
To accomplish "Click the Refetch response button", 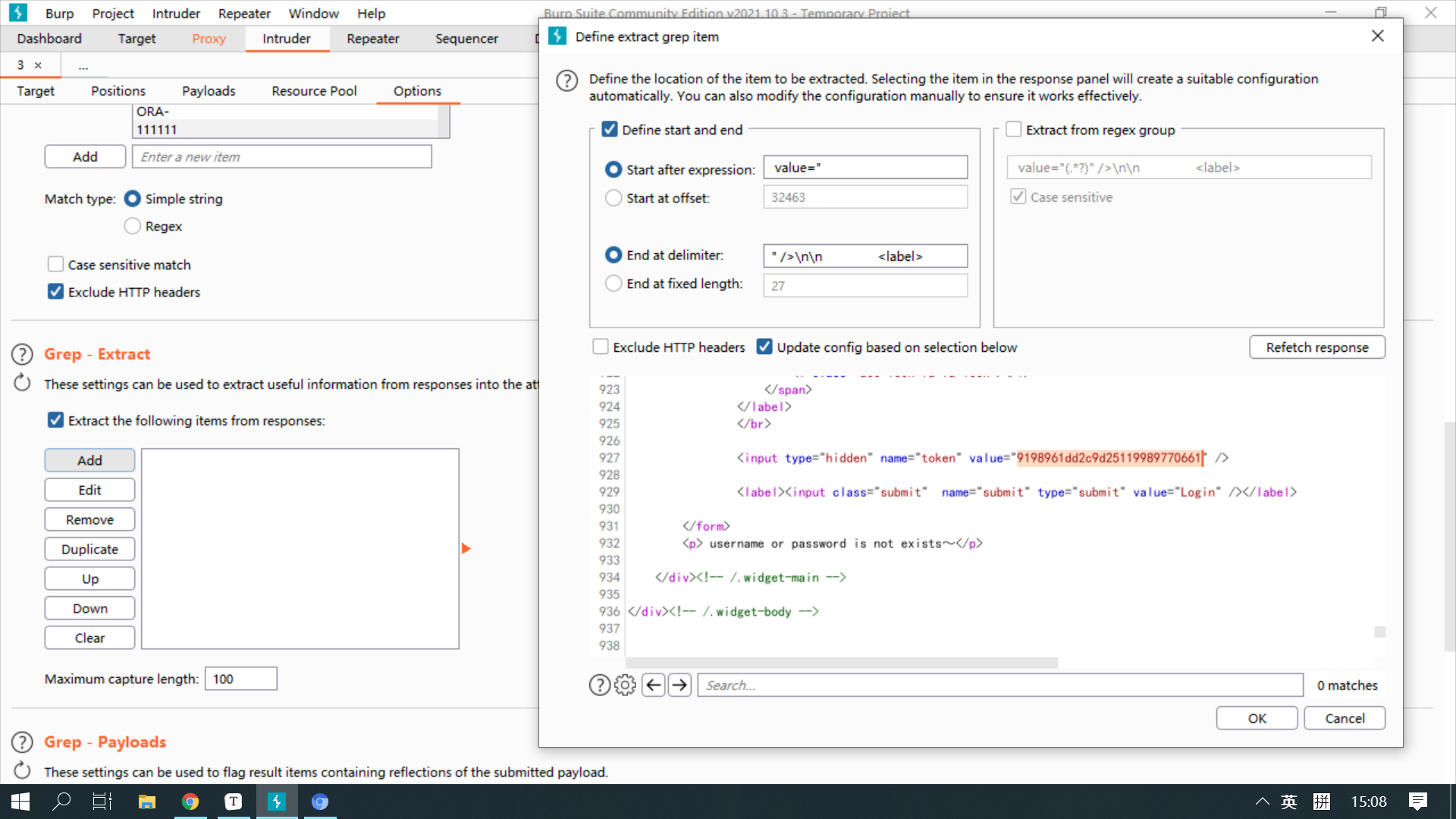I will (1318, 347).
